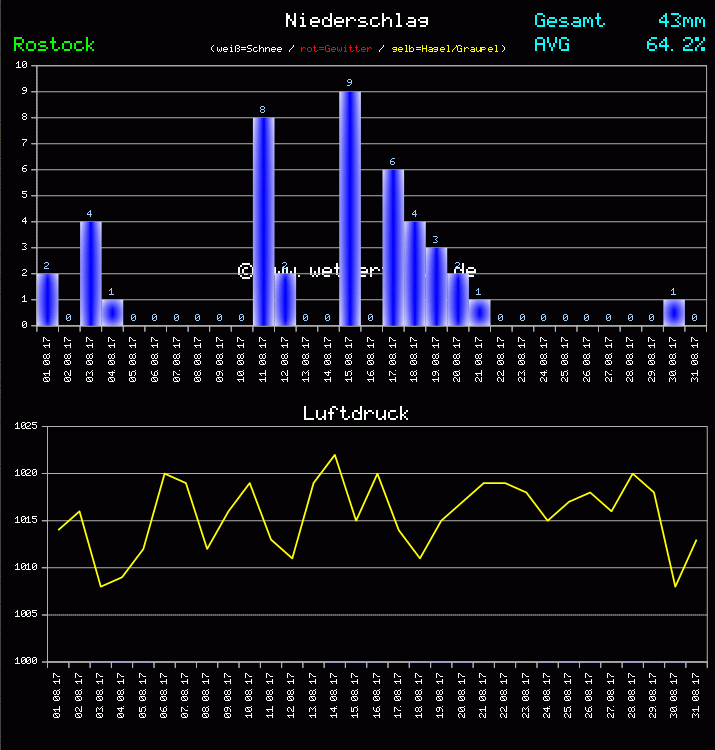Viewport: 715px width, 750px height.
Task: Click the 43mm total value
Action: [x=681, y=21]
